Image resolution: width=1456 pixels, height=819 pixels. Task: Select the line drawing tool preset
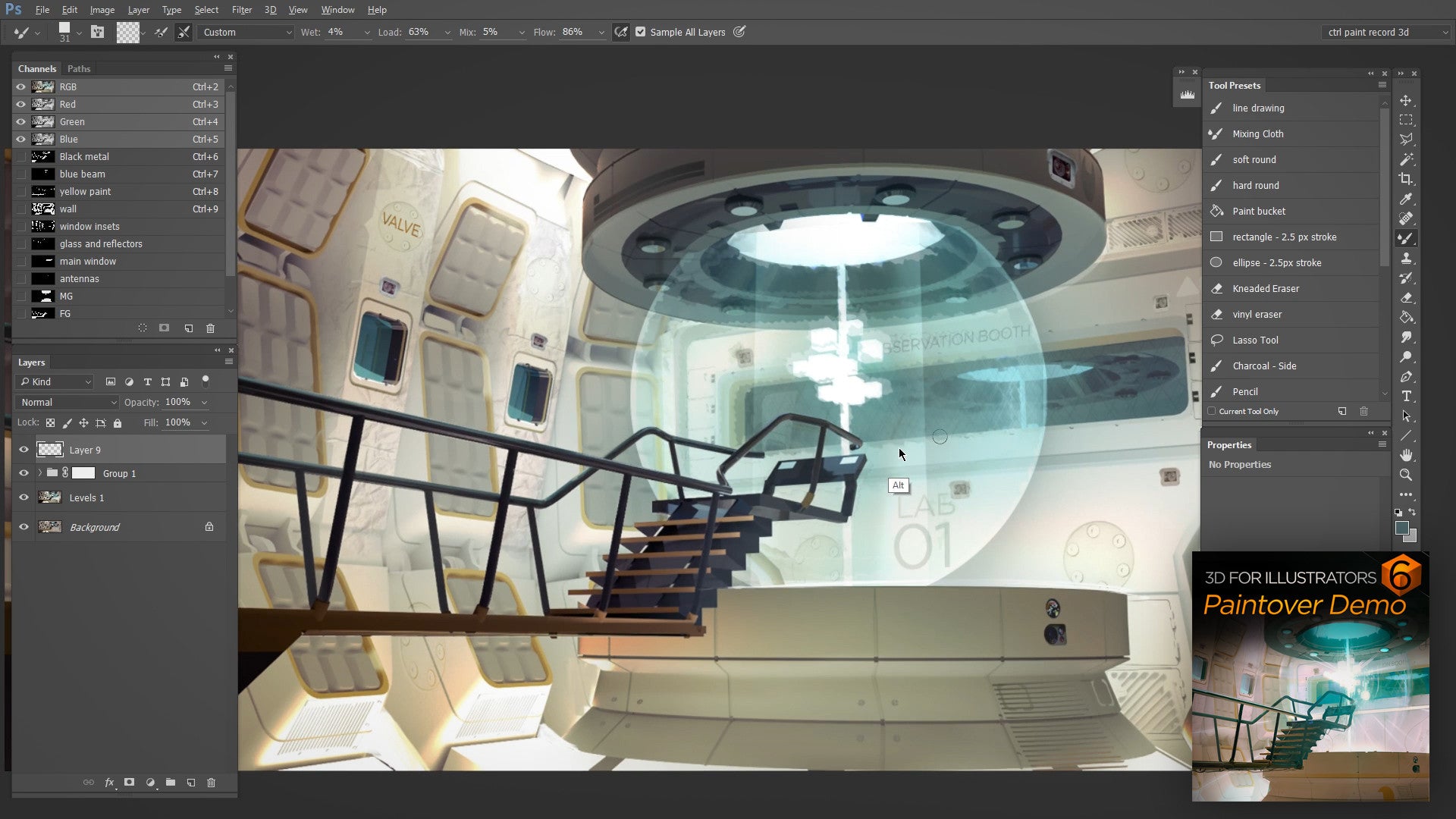[x=1258, y=107]
